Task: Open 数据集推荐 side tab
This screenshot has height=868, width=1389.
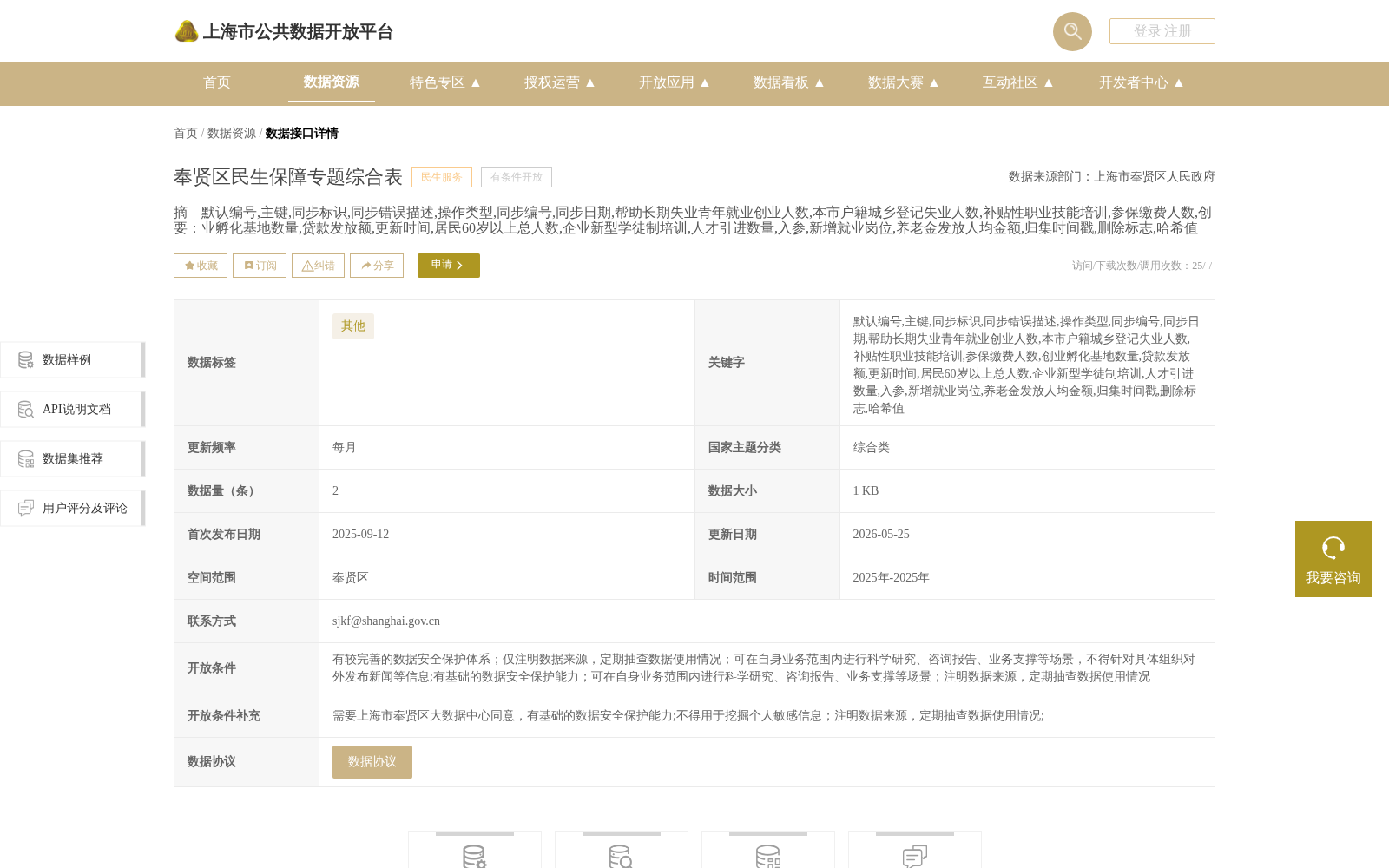Action: [x=73, y=458]
